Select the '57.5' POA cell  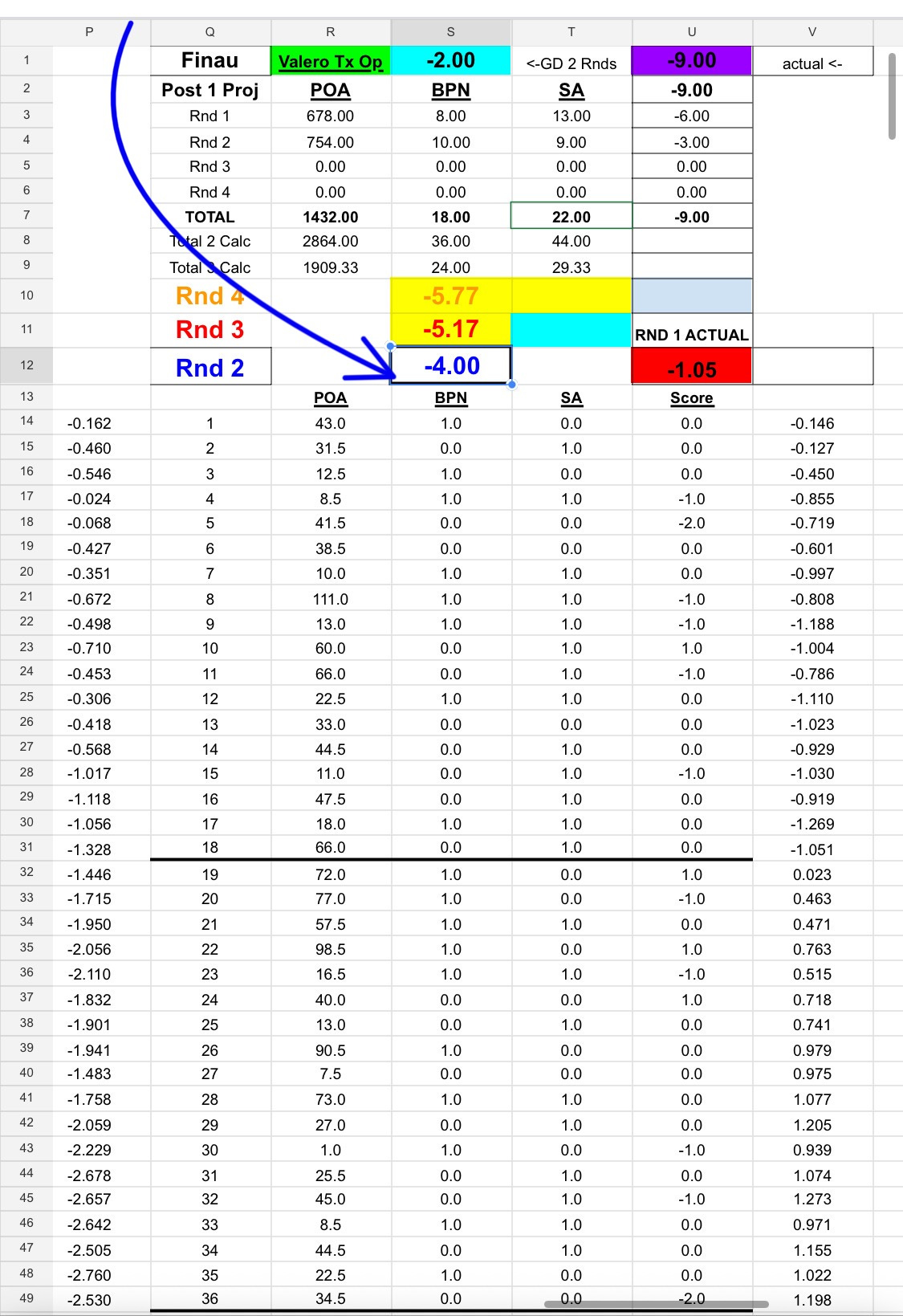tap(330, 924)
